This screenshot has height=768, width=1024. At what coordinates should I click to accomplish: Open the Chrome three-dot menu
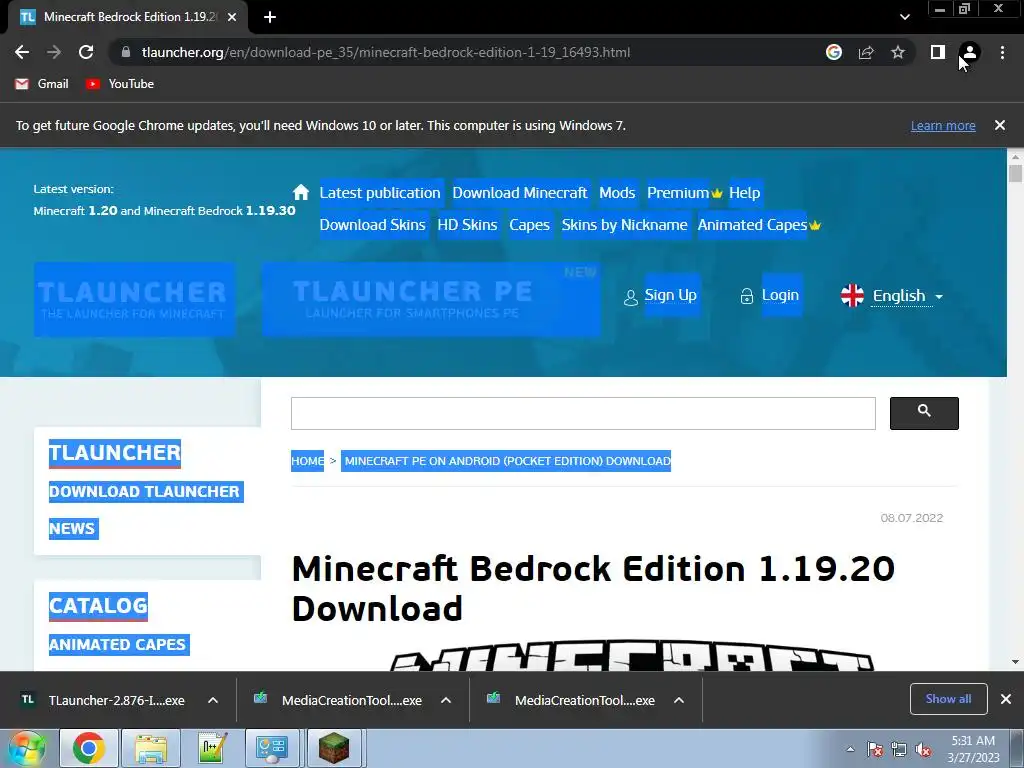point(1002,52)
